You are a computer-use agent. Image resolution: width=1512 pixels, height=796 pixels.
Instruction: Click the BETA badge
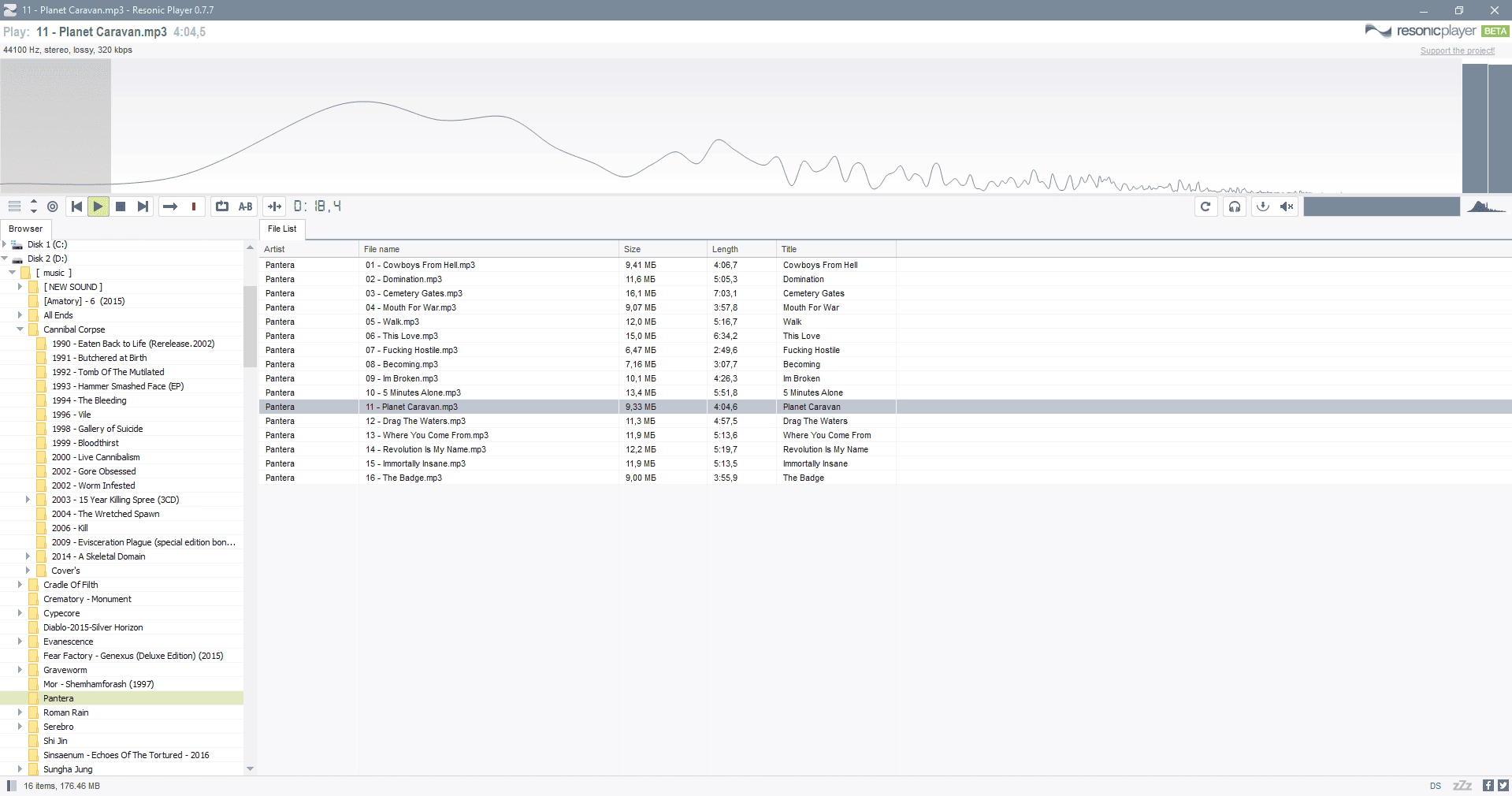(x=1495, y=32)
